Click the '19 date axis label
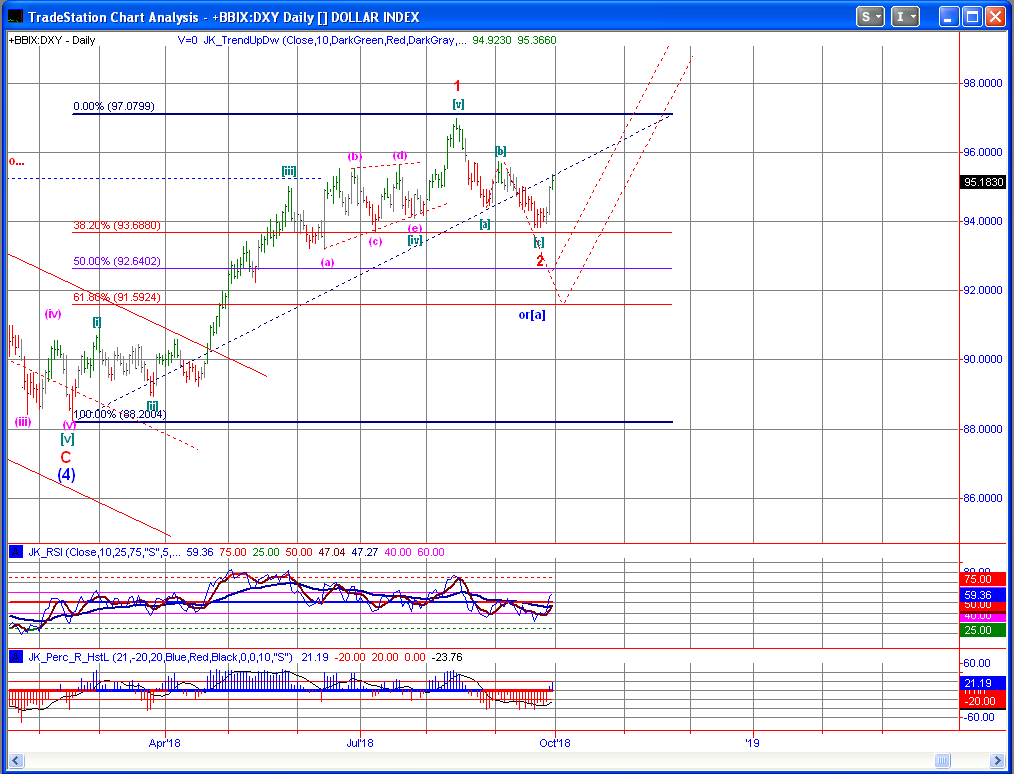The image size is (1014, 774). click(752, 744)
